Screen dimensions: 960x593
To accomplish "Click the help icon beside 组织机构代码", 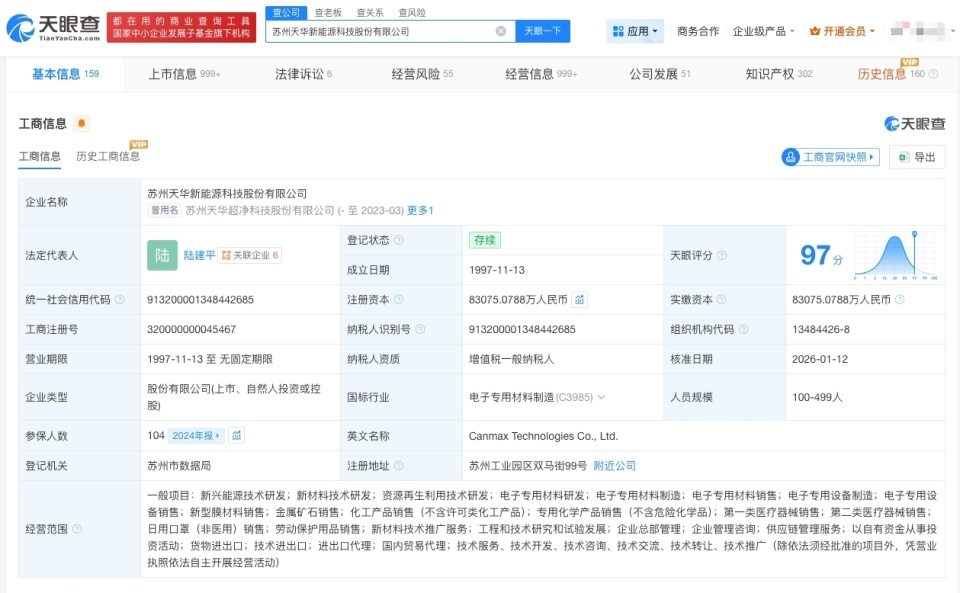I will 743,329.
